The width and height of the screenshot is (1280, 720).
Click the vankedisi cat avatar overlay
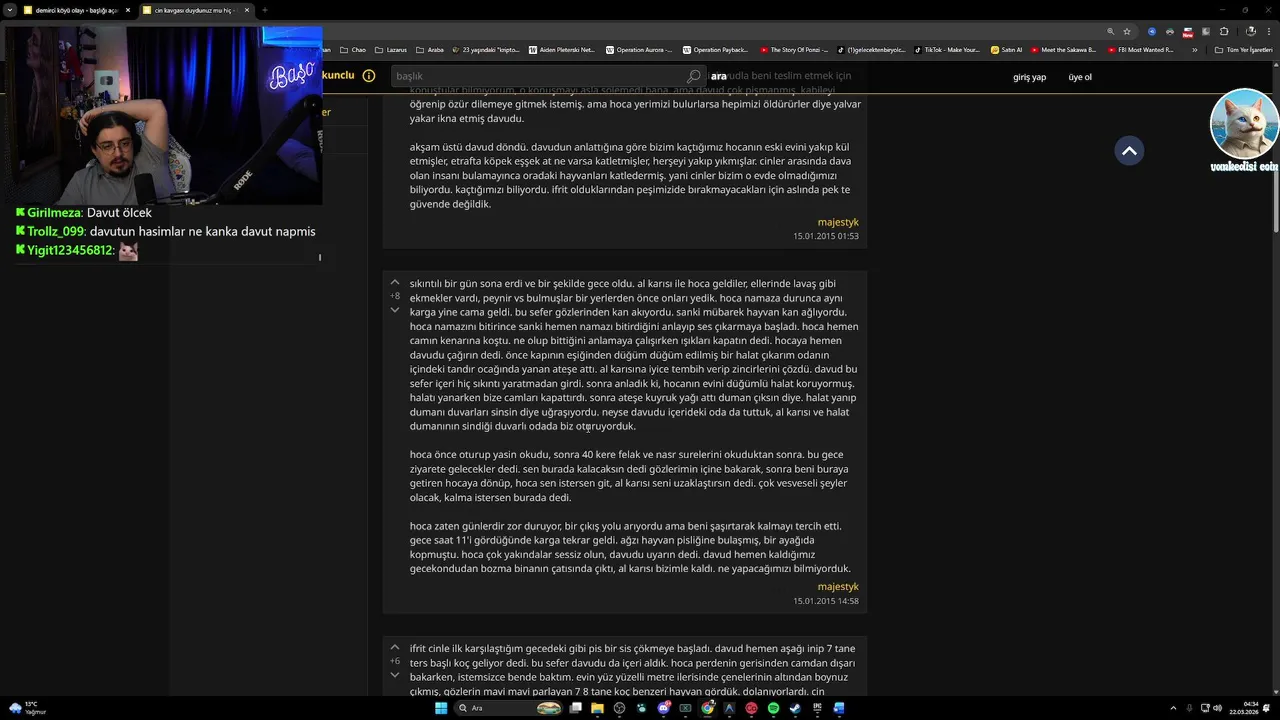tap(1244, 125)
